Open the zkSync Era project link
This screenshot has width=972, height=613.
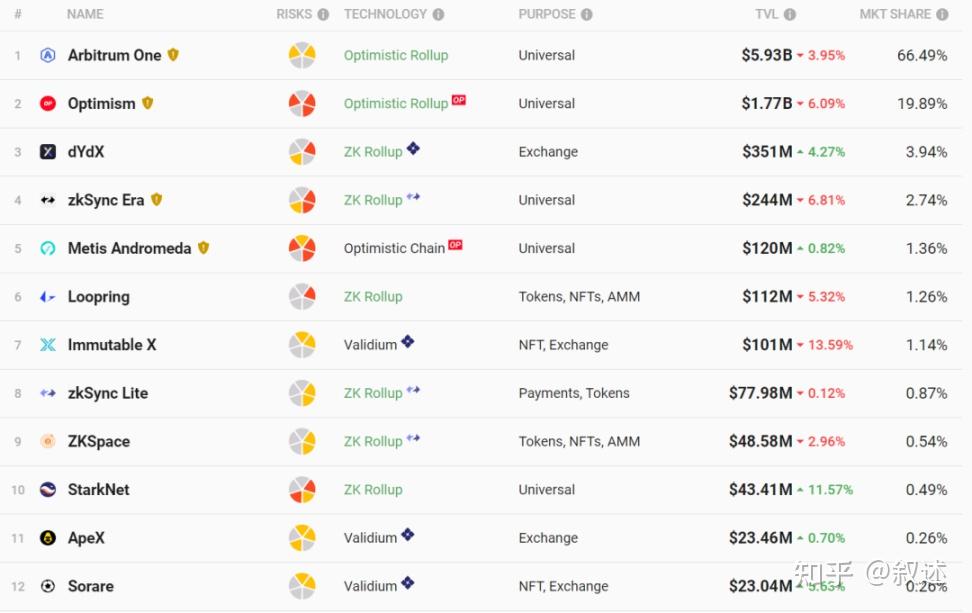tap(106, 200)
